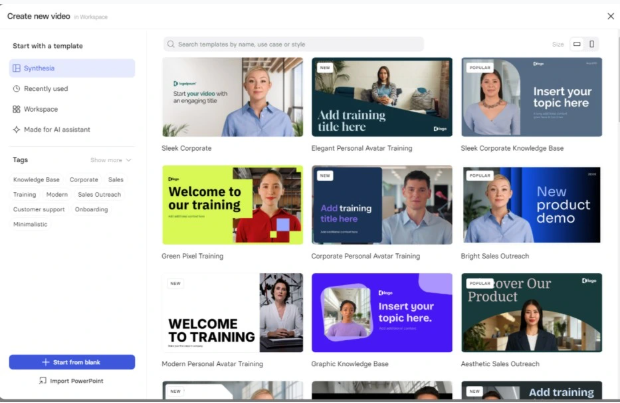
Task: Click 'Aesthetic Sales Outreach' title text
Action: click(x=500, y=364)
